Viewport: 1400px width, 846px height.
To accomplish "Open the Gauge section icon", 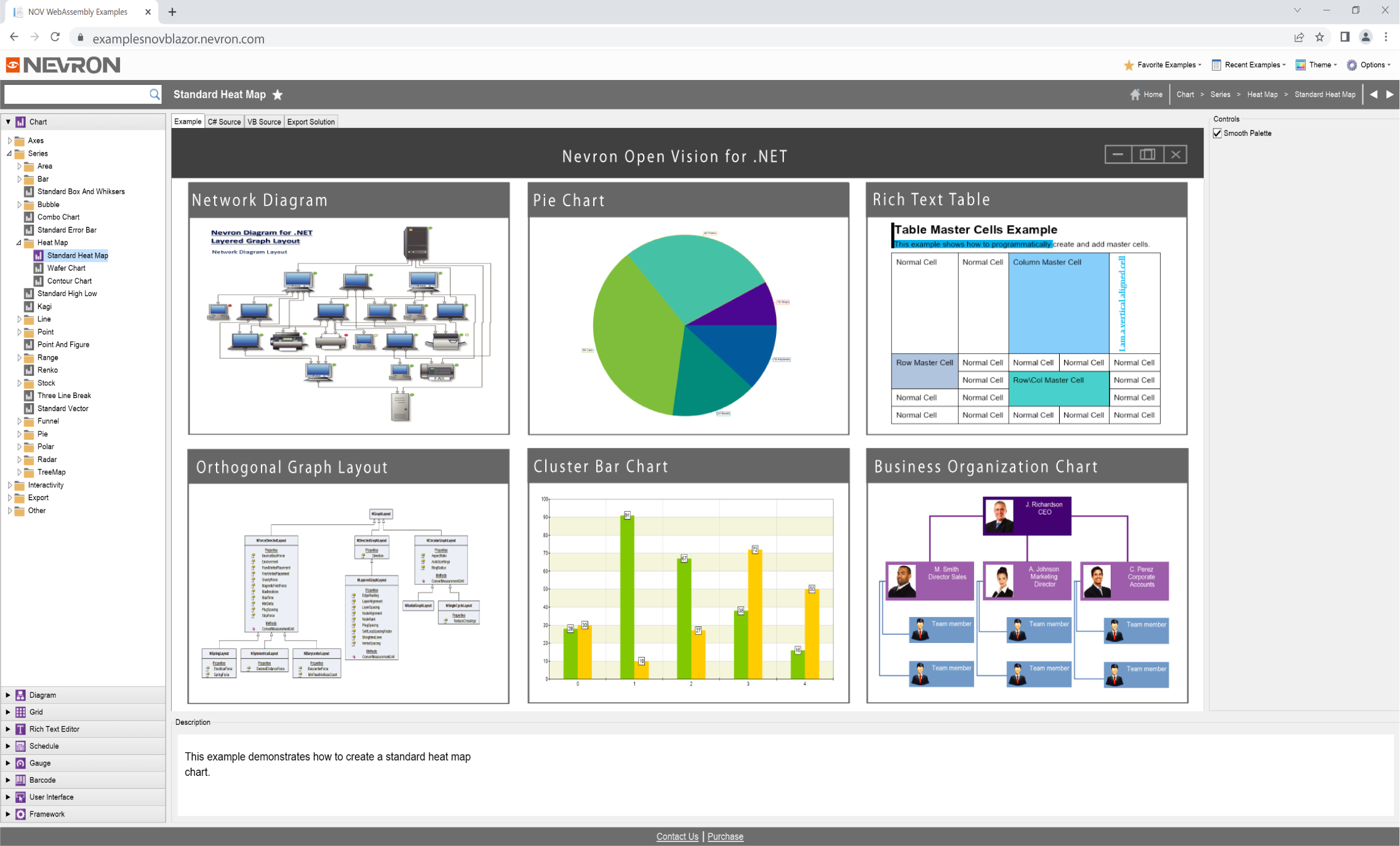I will click(x=20, y=763).
